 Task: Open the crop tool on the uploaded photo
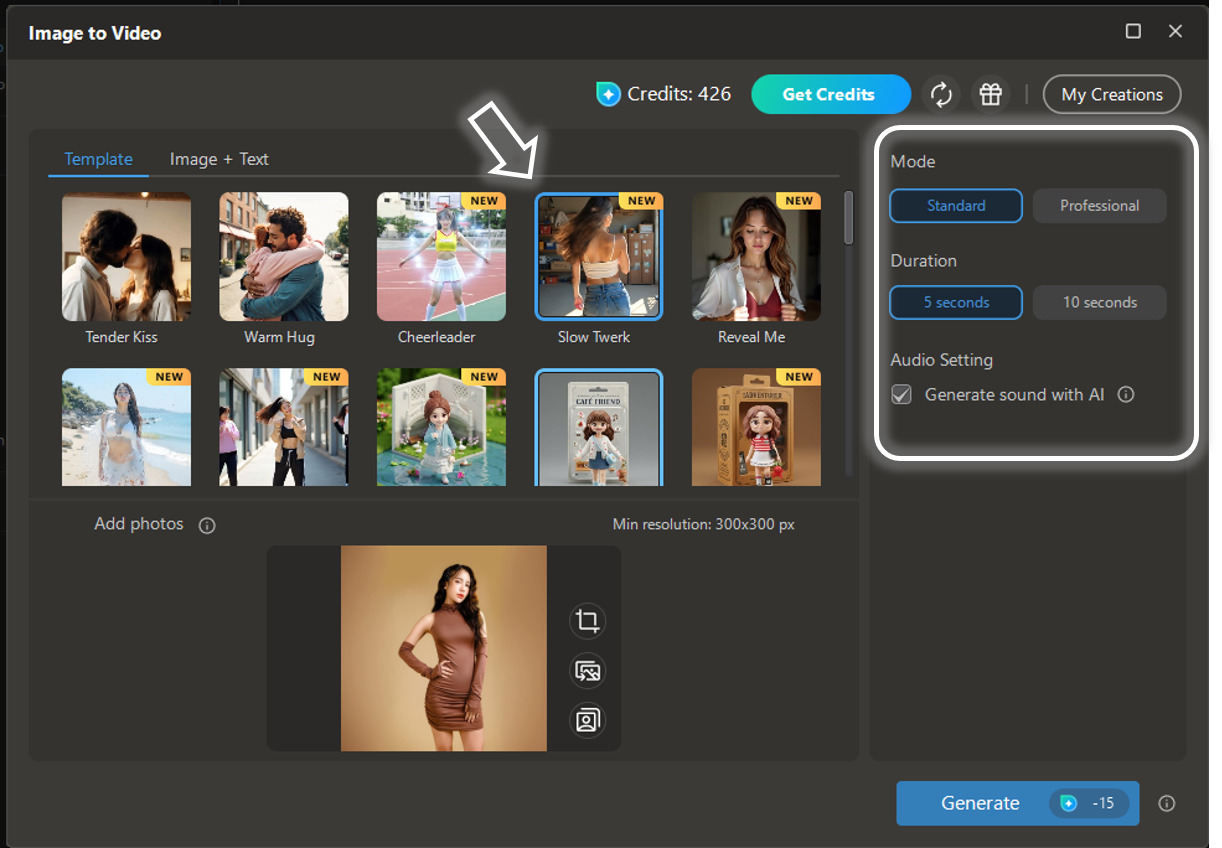tap(588, 621)
